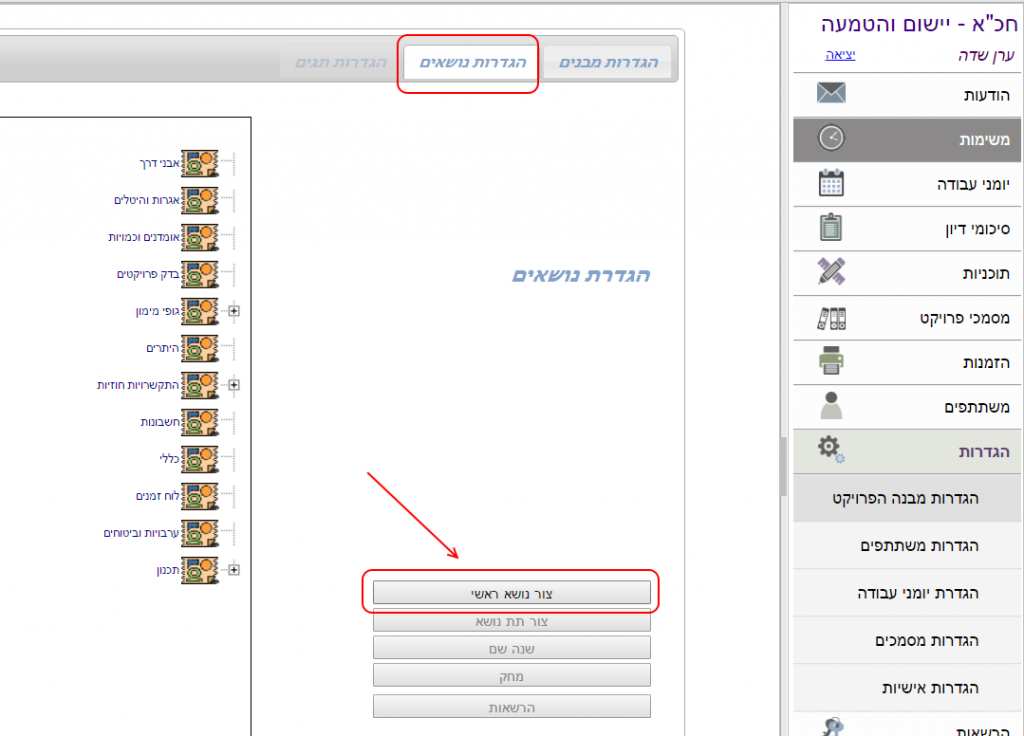The width and height of the screenshot is (1024, 736).
Task: Switch to the הגדרות מבנים tab
Action: point(607,63)
